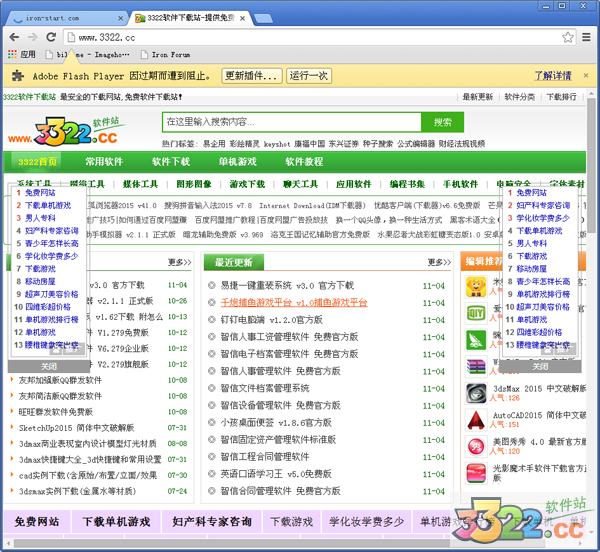Open 友邦加强版QQ群发软件 link

pos(60,380)
